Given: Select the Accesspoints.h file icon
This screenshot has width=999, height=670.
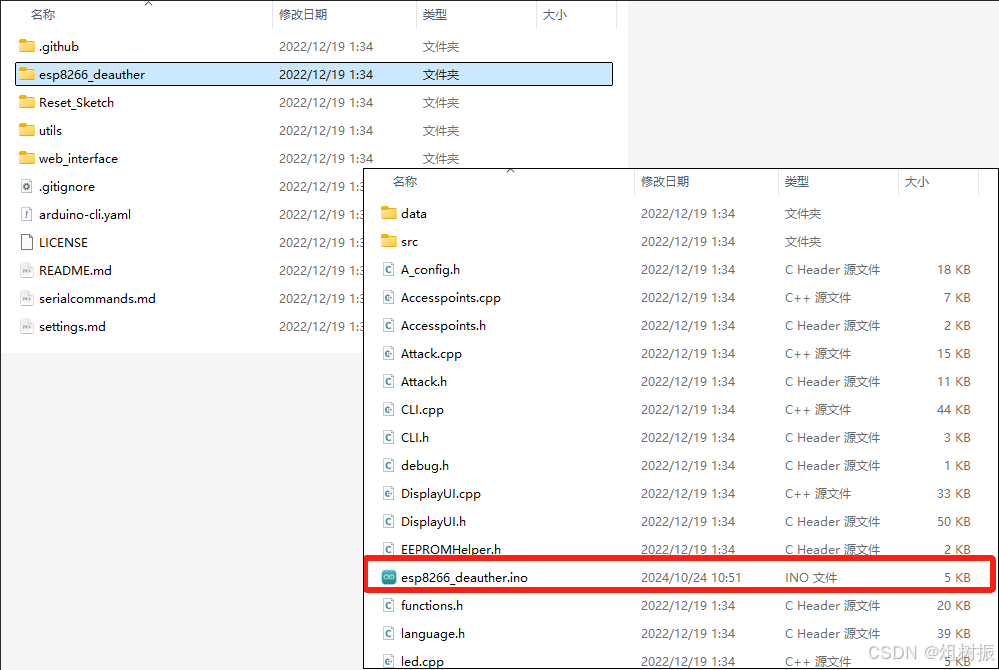Looking at the screenshot, I should click(389, 325).
